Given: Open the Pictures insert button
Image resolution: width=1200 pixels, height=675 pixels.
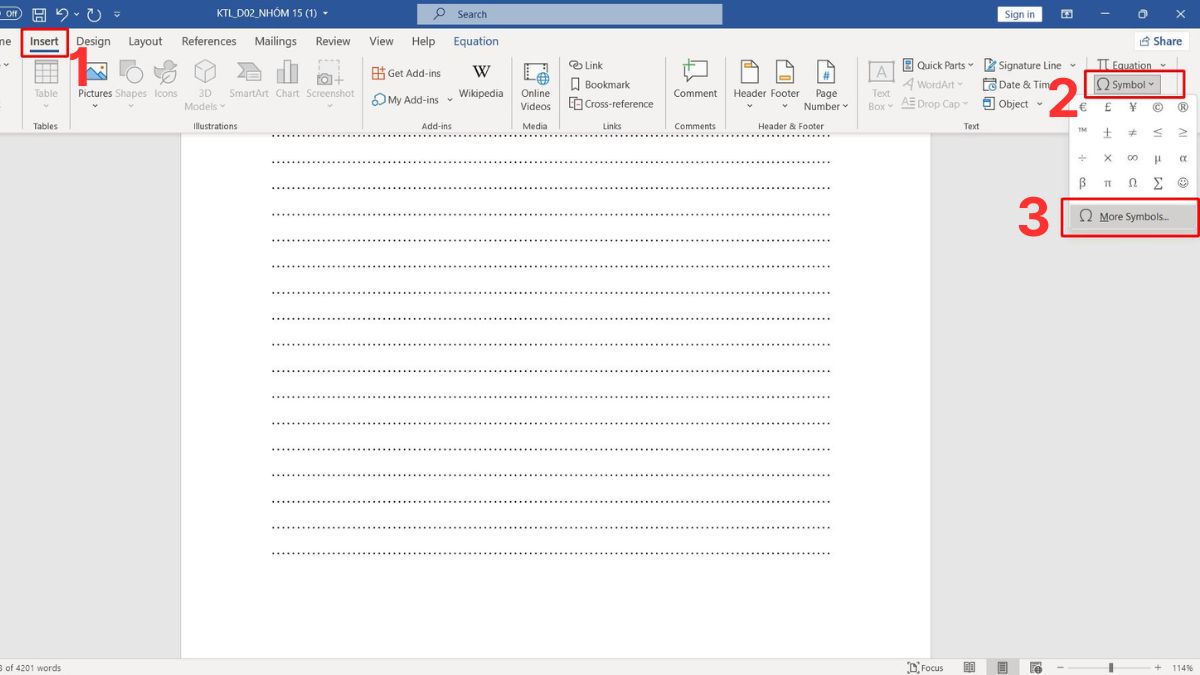Looking at the screenshot, I should coord(95,83).
